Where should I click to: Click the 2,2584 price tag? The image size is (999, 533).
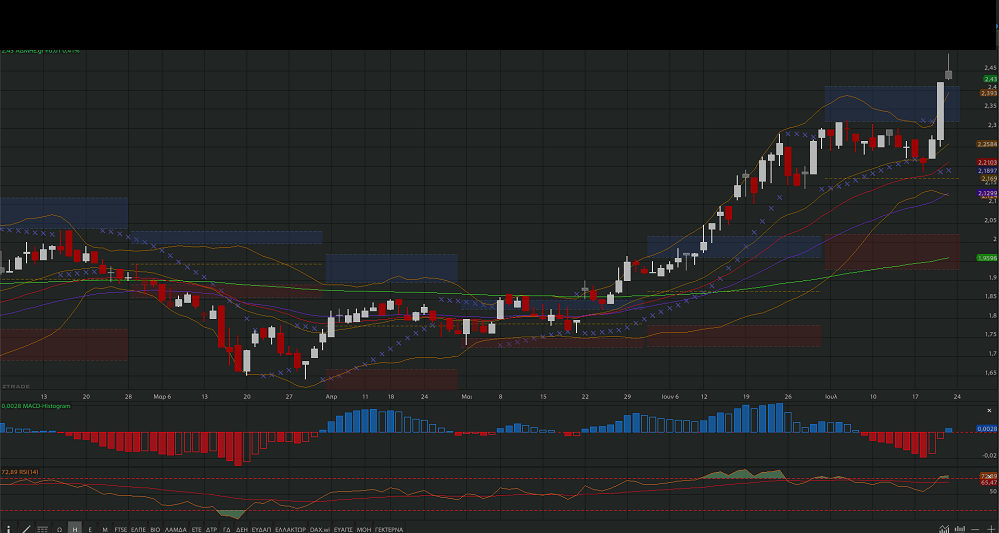(x=987, y=144)
